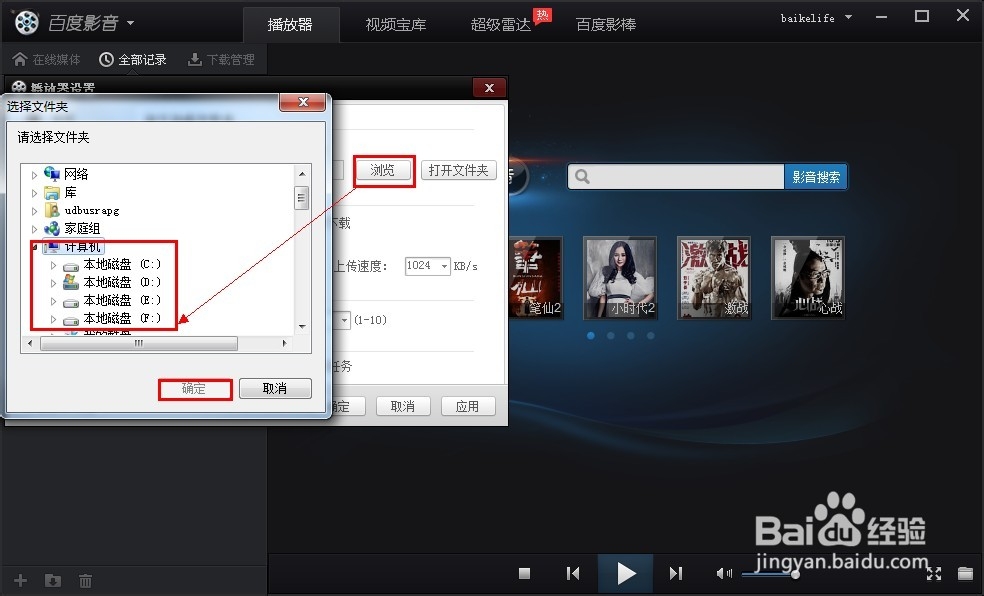Close the 选择文件夹 folder dialog

[x=303, y=102]
